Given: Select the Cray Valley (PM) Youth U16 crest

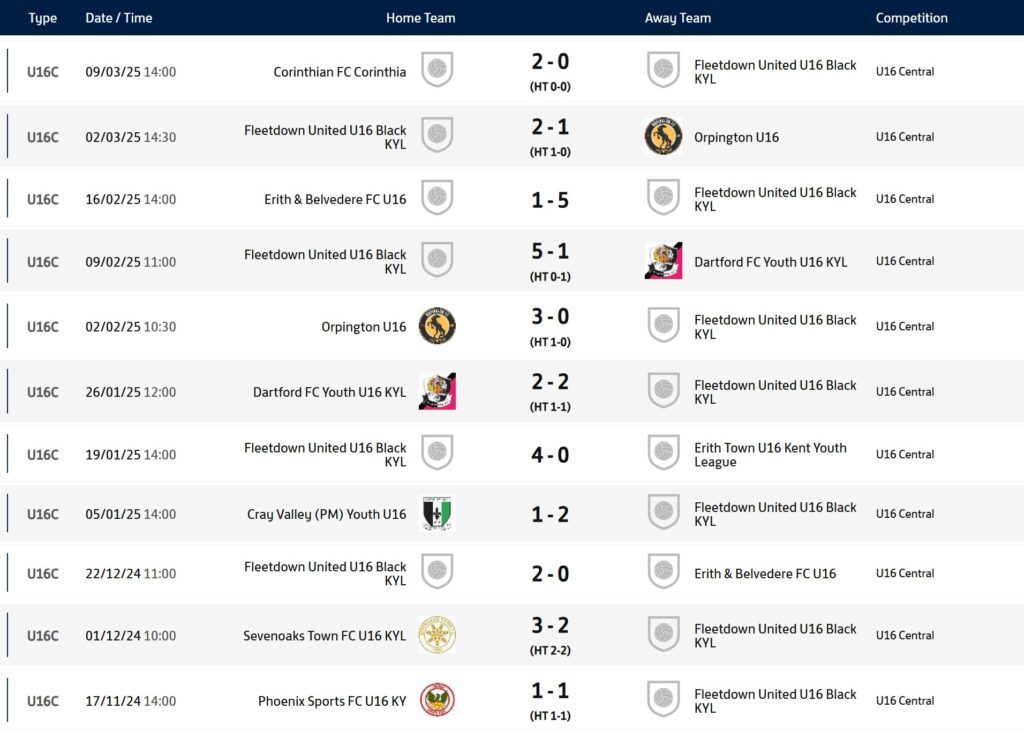Looking at the screenshot, I should coord(437,513).
